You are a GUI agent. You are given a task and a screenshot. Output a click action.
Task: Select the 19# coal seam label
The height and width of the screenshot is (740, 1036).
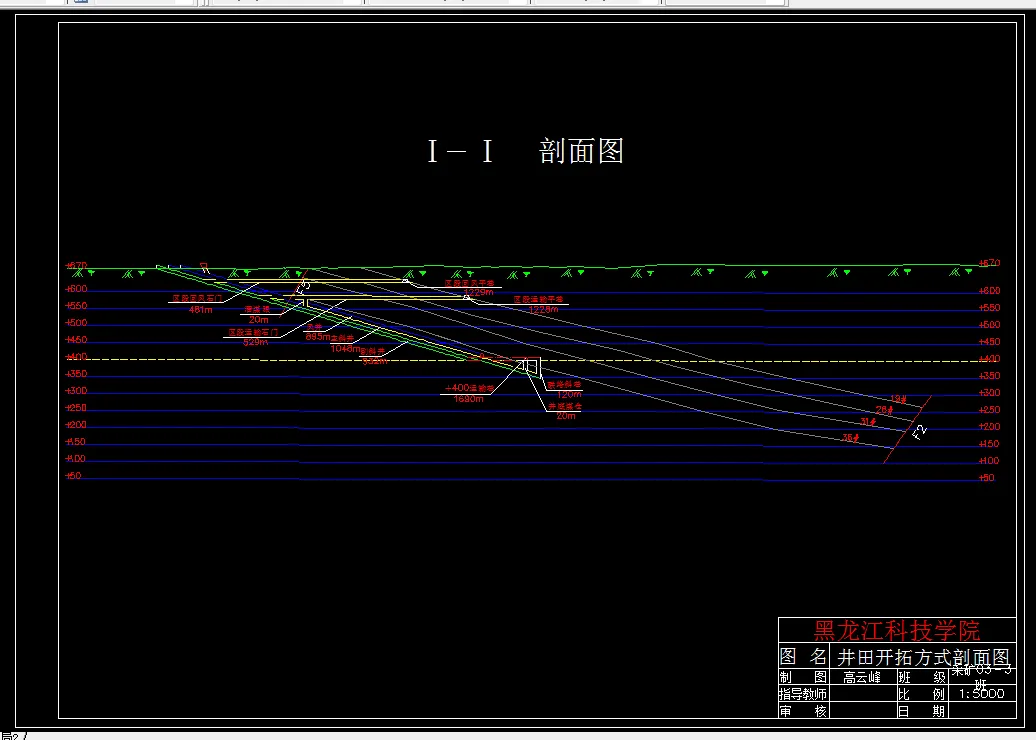click(x=898, y=399)
